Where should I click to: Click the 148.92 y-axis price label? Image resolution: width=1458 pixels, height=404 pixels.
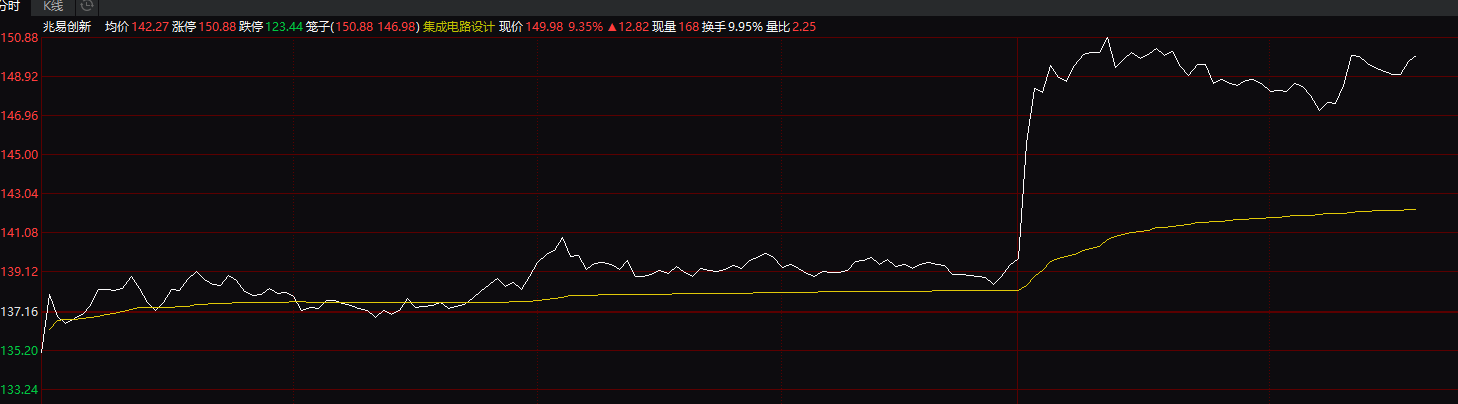pyautogui.click(x=20, y=77)
